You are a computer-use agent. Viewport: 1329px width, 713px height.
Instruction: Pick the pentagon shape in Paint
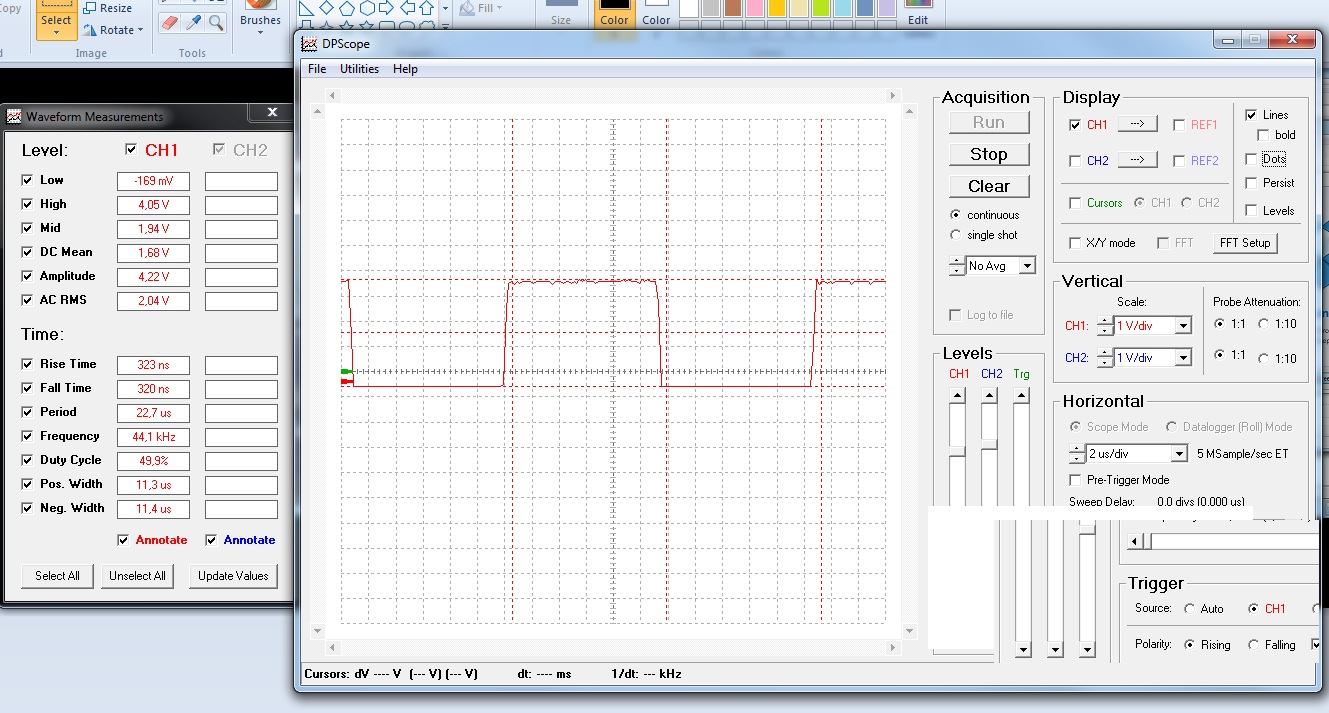coord(347,8)
